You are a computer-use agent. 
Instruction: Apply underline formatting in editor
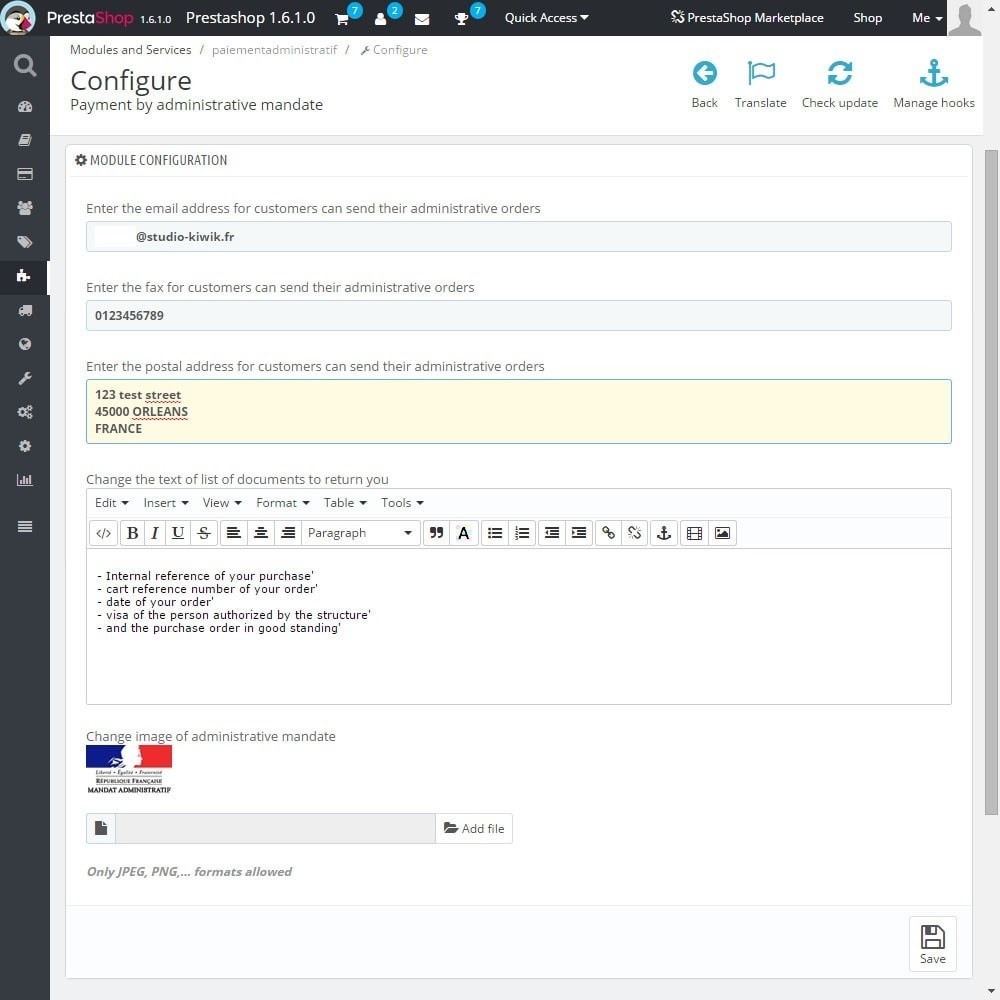178,533
